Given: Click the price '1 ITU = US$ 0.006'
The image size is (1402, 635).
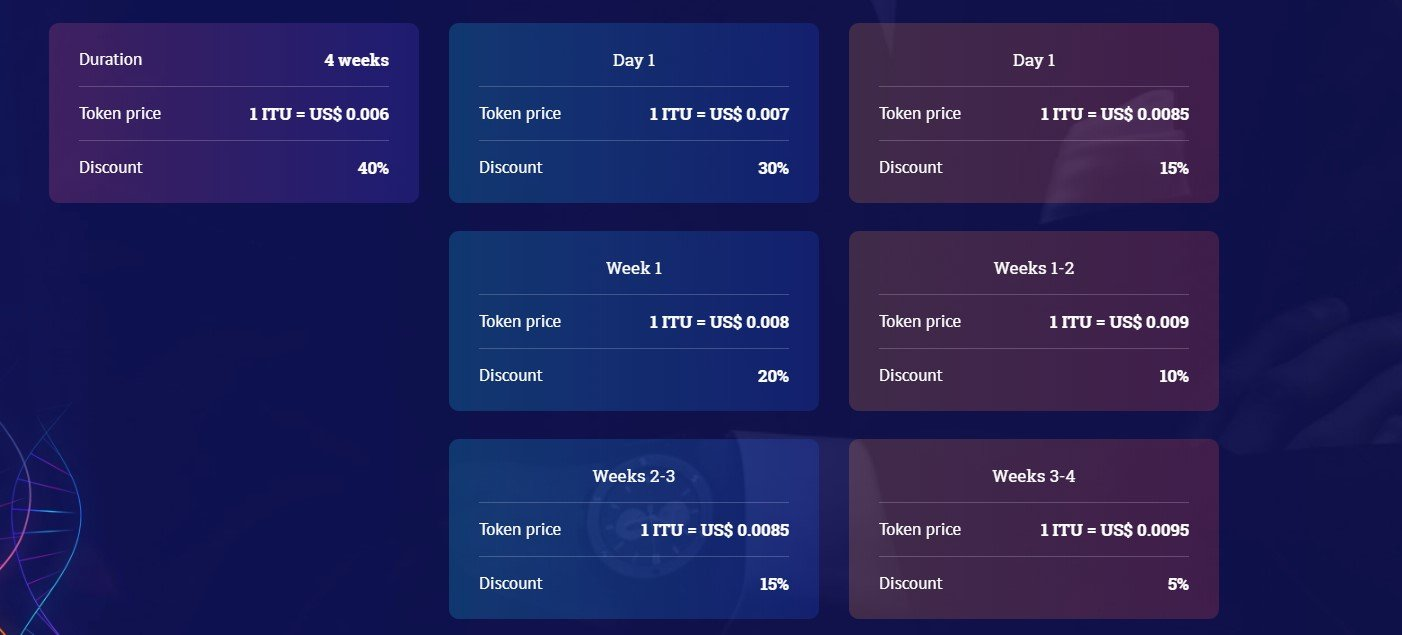Looking at the screenshot, I should click(x=319, y=114).
